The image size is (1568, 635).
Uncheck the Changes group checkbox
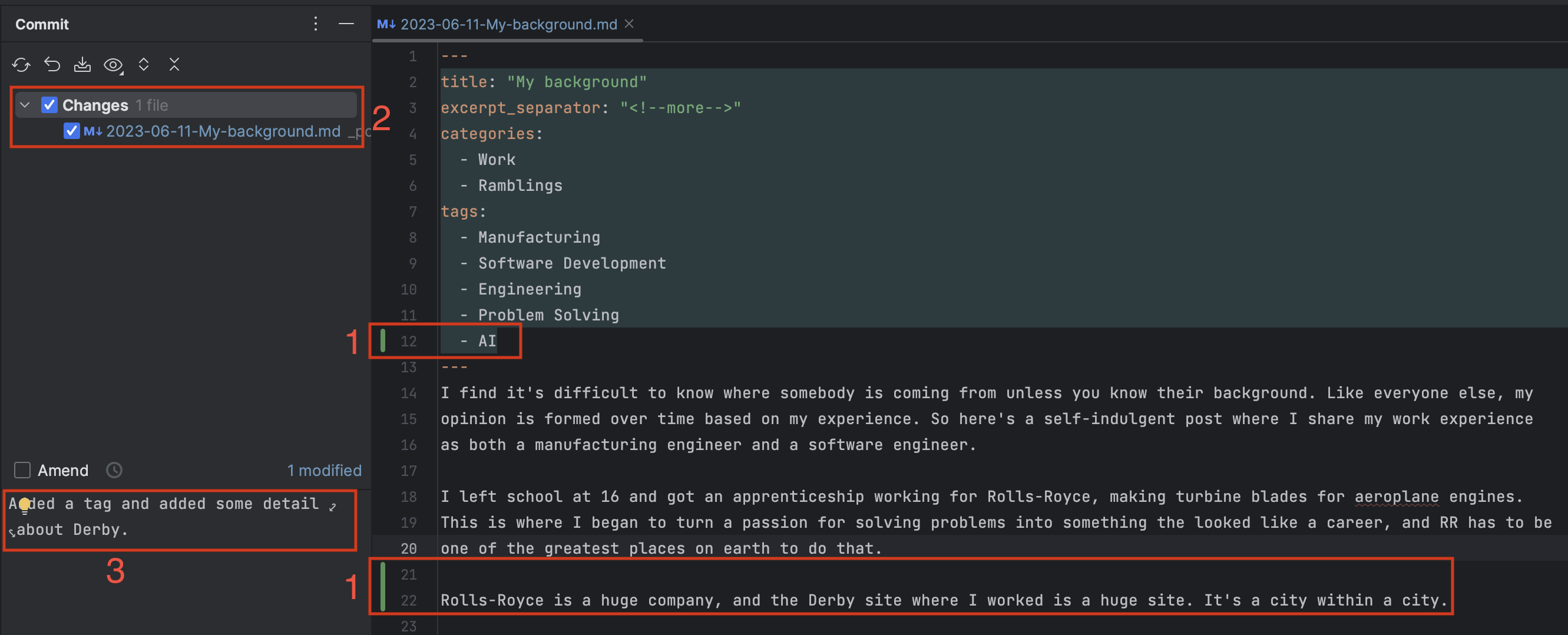click(49, 105)
